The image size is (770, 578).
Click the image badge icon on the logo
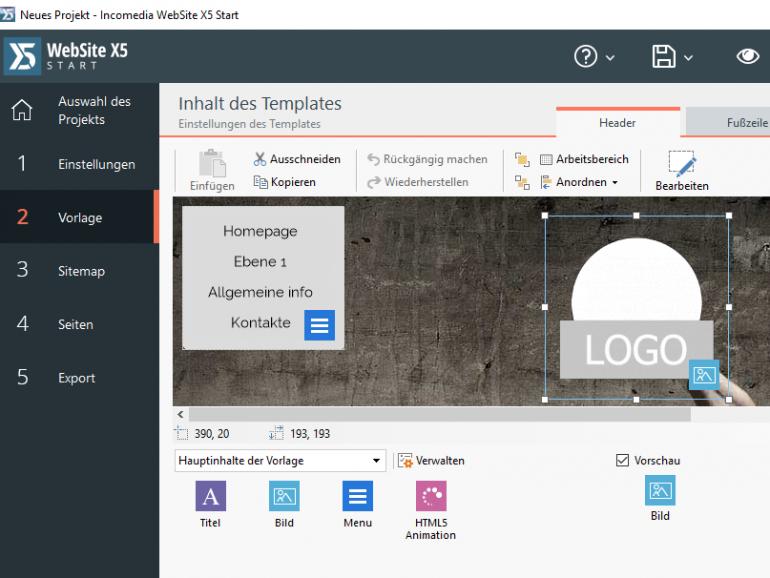pyautogui.click(x=704, y=375)
